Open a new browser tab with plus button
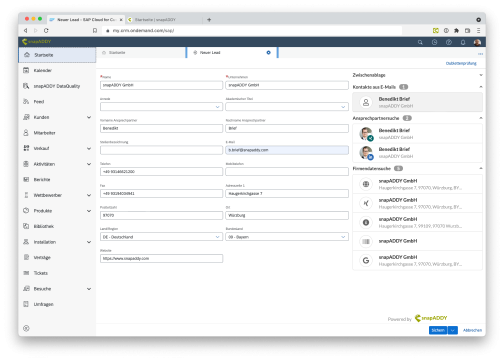 (209, 20)
